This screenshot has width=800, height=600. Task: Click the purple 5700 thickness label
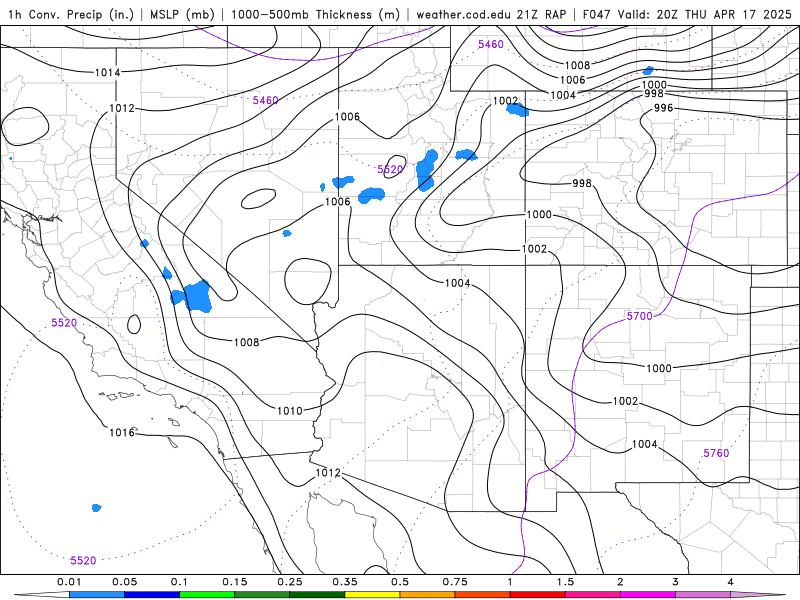[x=639, y=316]
